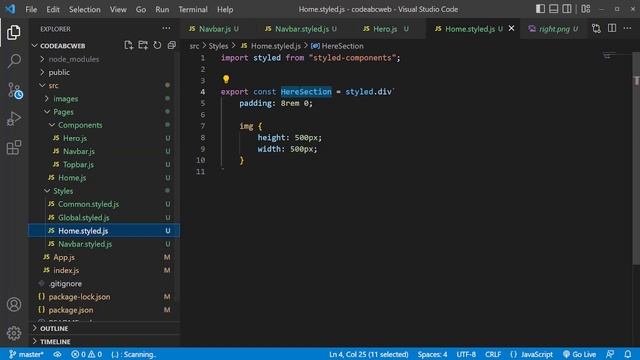
Task: Open the Run and Debug view
Action: [x=14, y=119]
